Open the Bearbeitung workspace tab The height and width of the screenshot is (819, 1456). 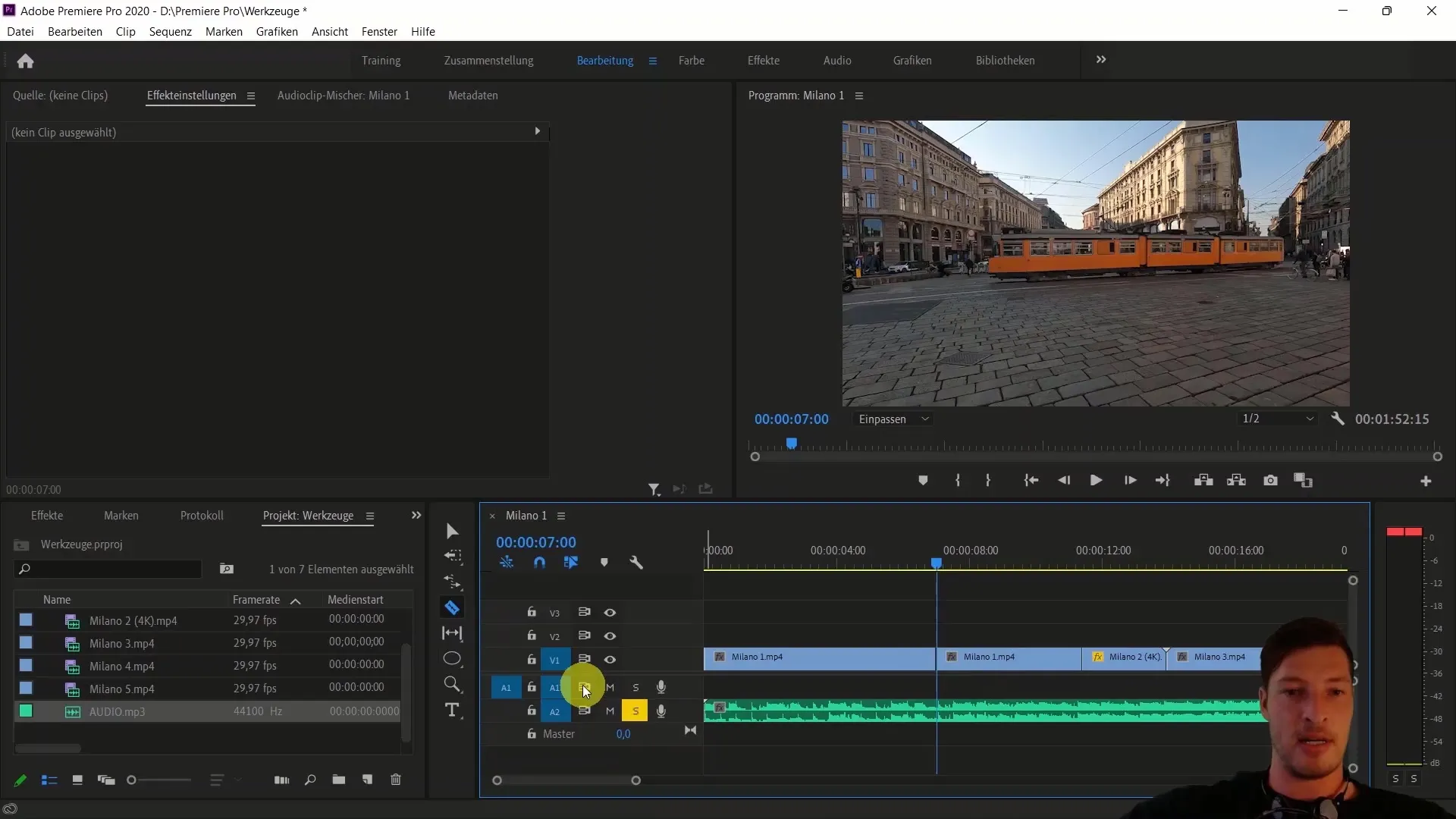pos(605,60)
